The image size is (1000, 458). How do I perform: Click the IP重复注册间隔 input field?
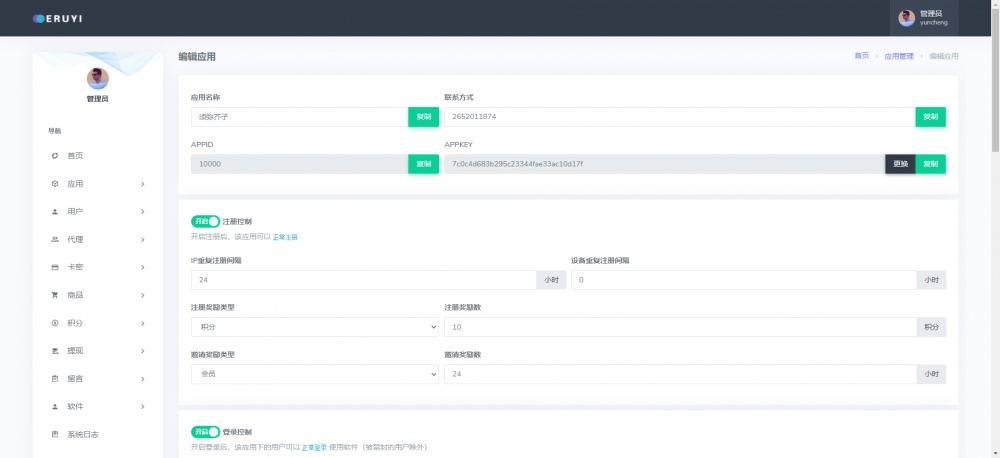pyautogui.click(x=363, y=281)
